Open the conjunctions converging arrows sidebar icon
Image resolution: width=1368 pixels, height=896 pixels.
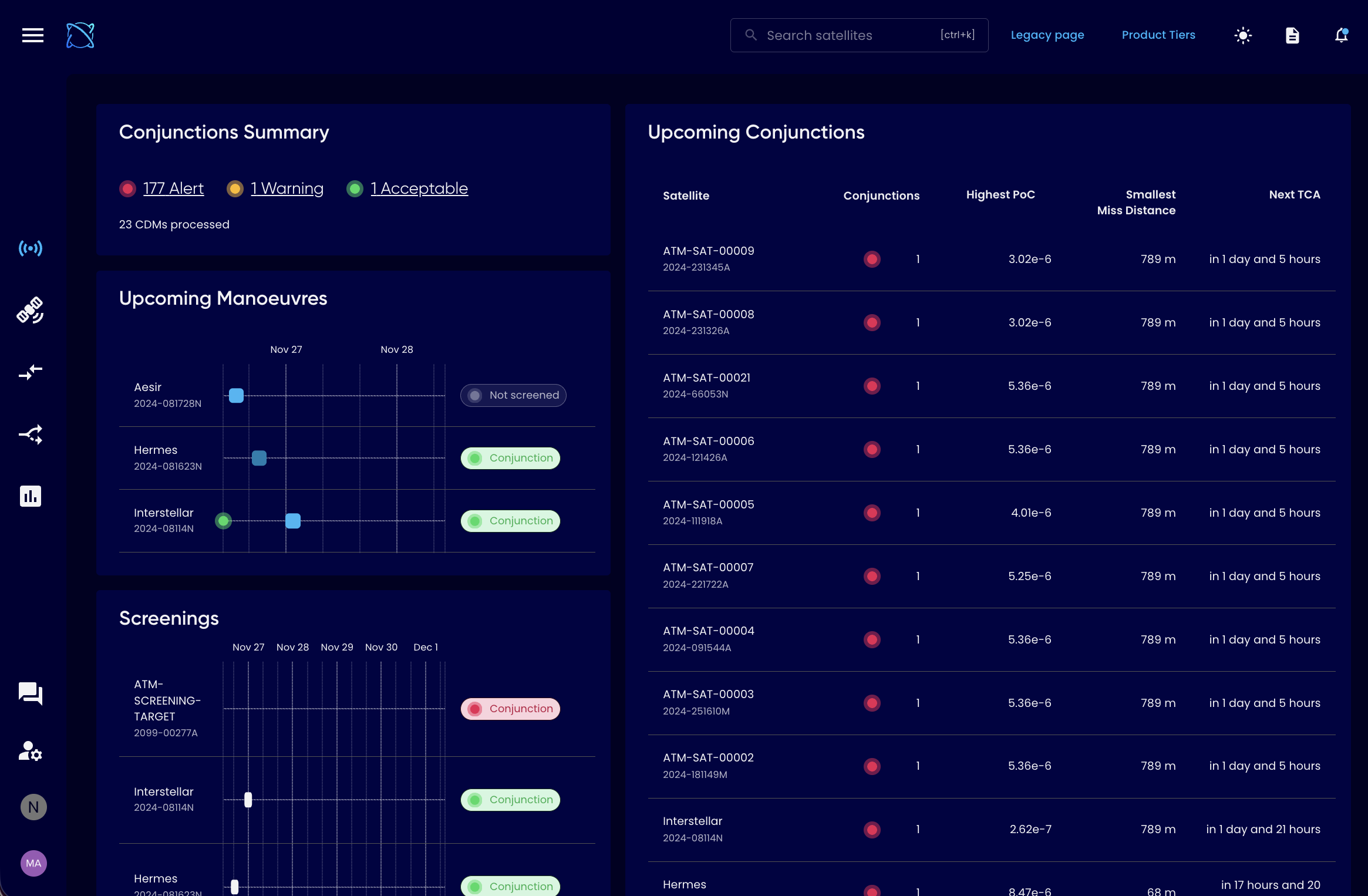tap(31, 372)
